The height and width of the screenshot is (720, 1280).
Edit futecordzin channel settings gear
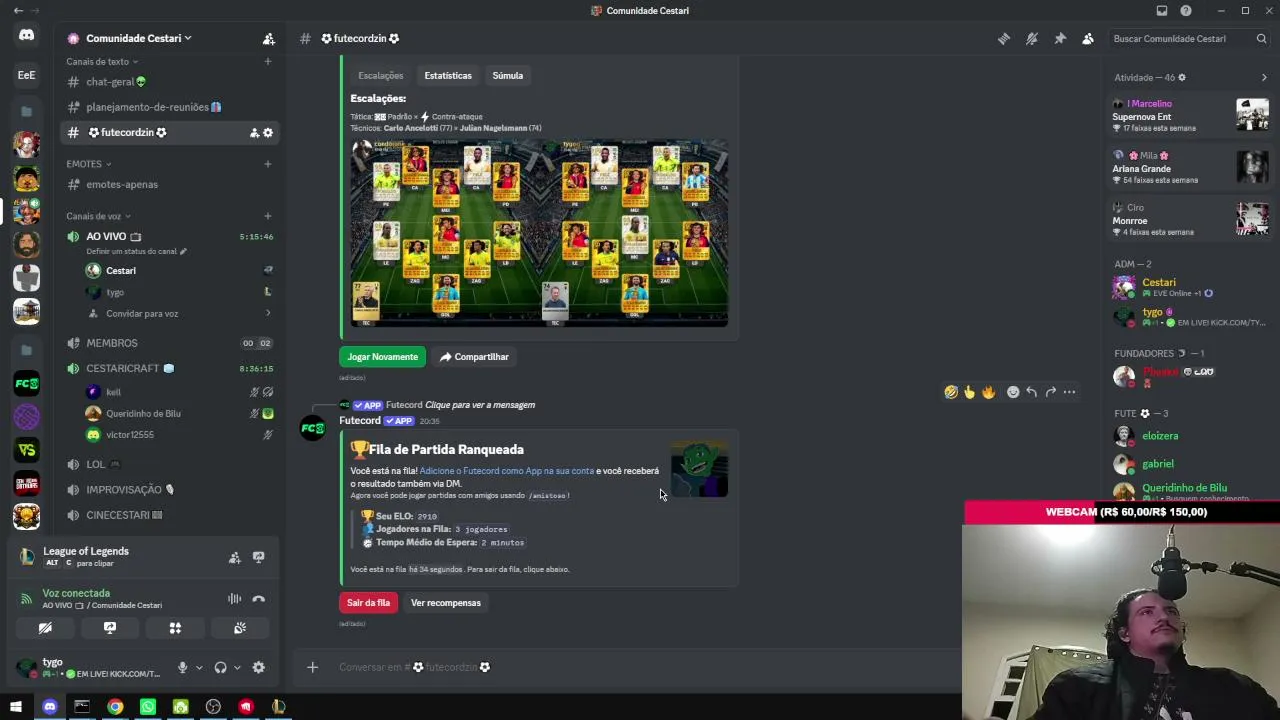(268, 133)
